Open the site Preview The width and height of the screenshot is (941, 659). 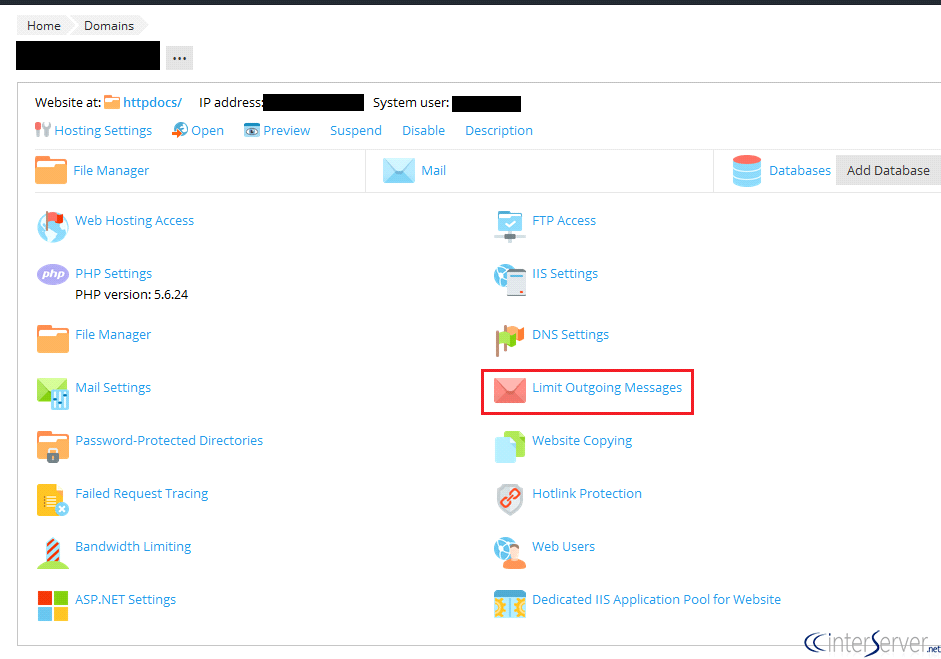(x=284, y=130)
